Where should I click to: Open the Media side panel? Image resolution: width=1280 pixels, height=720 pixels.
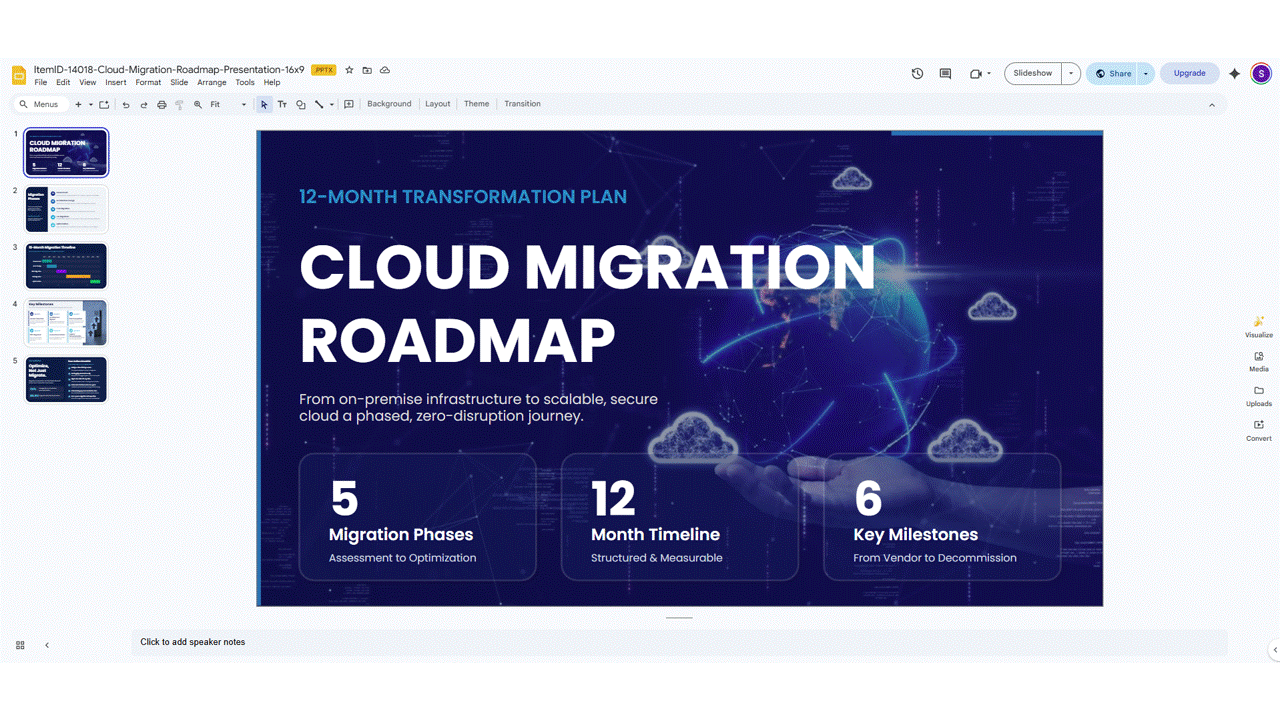tap(1259, 361)
